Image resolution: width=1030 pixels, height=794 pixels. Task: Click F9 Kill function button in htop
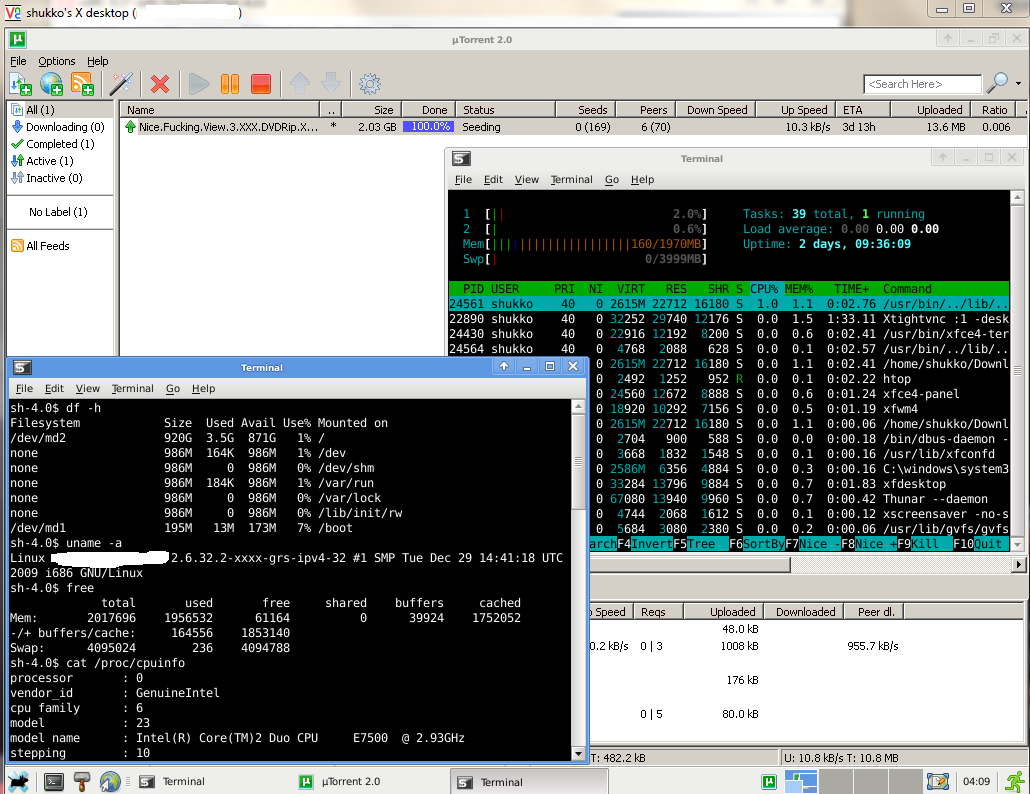click(924, 544)
